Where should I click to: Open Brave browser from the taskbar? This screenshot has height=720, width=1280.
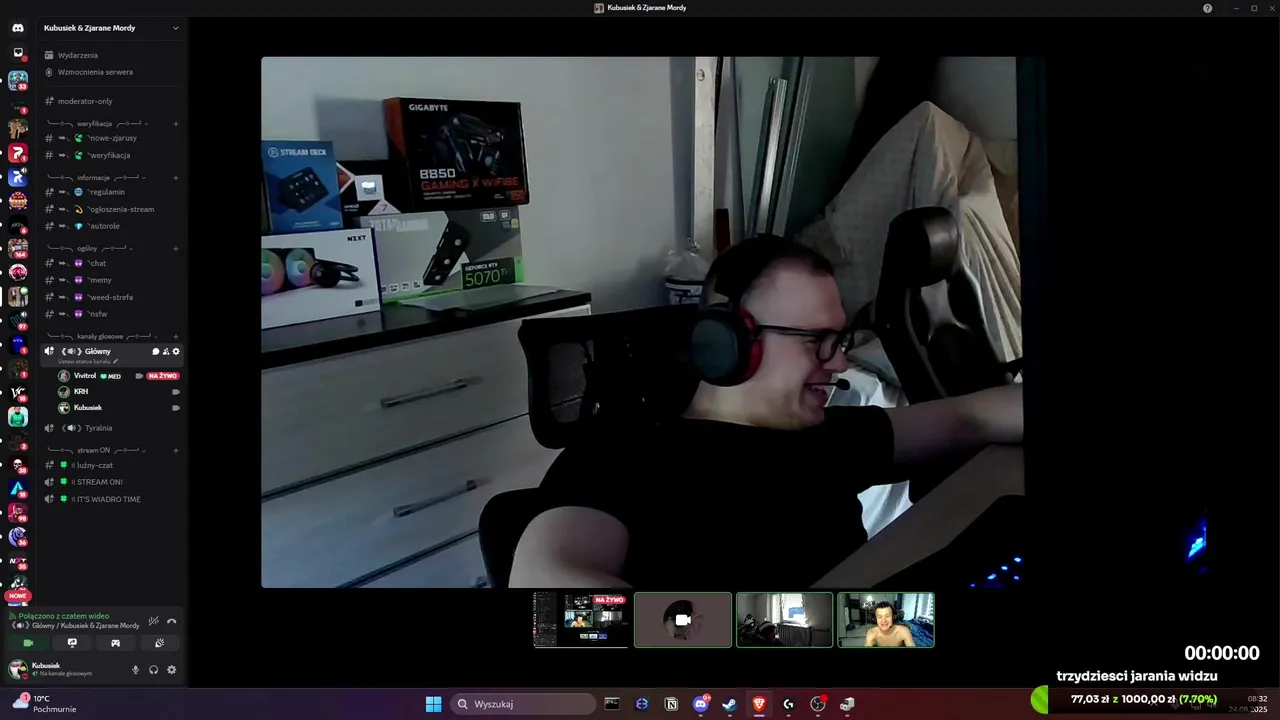(x=759, y=704)
